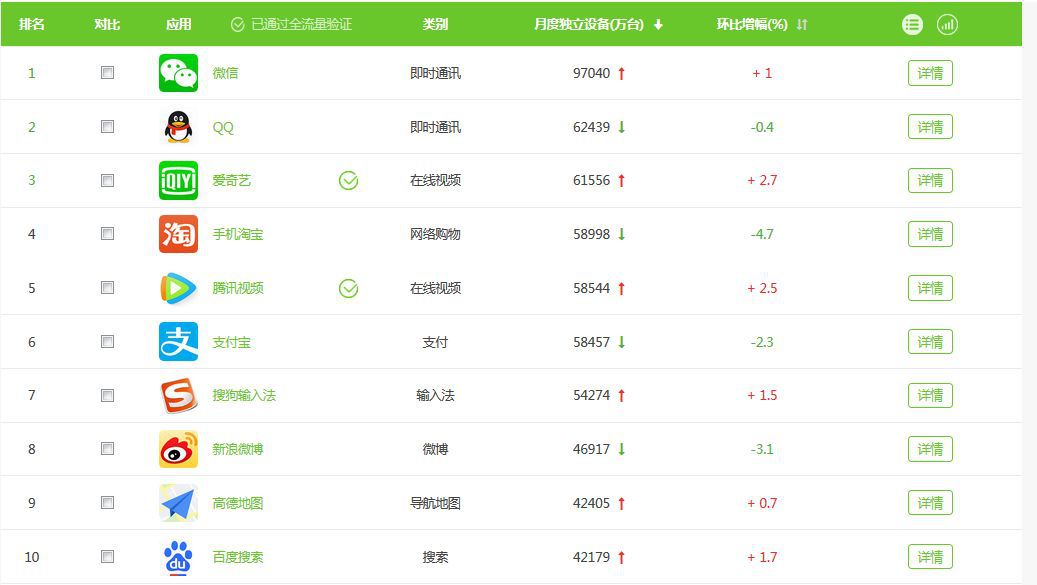The height and width of the screenshot is (585, 1037).
Task: Sort by 环比增幅 sort arrows
Action: [802, 25]
